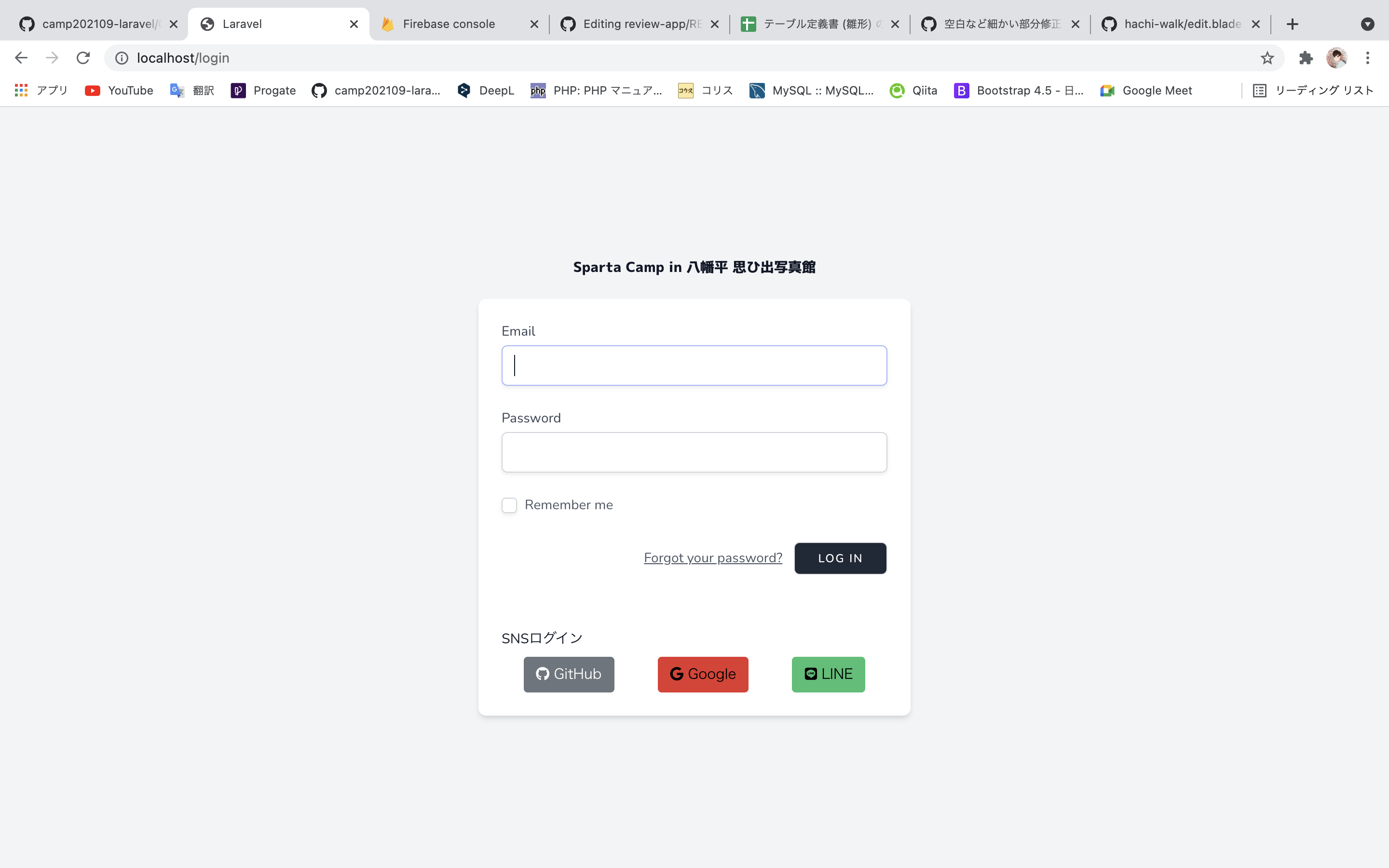Open the YouTube bookmark

point(119,90)
